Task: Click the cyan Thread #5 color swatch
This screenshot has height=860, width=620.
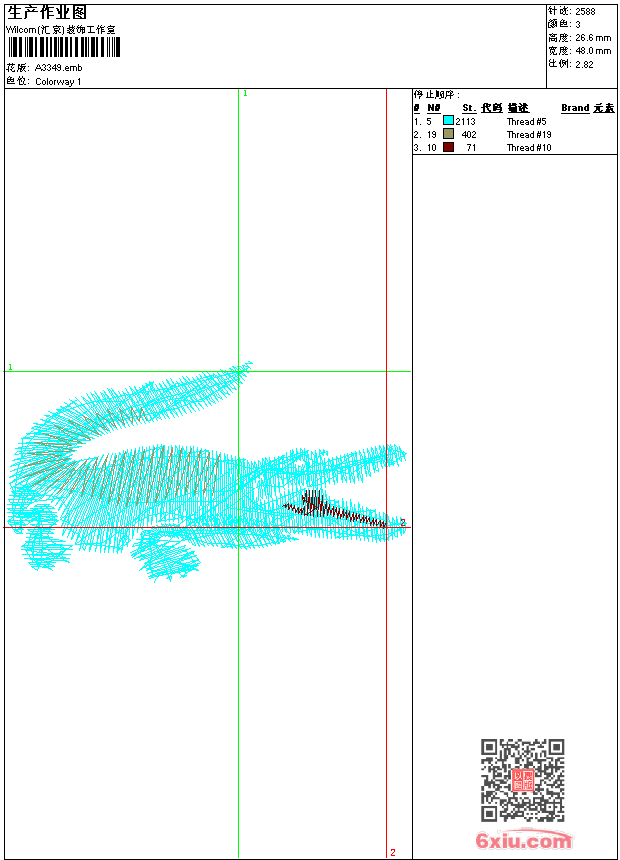Action: [x=448, y=121]
